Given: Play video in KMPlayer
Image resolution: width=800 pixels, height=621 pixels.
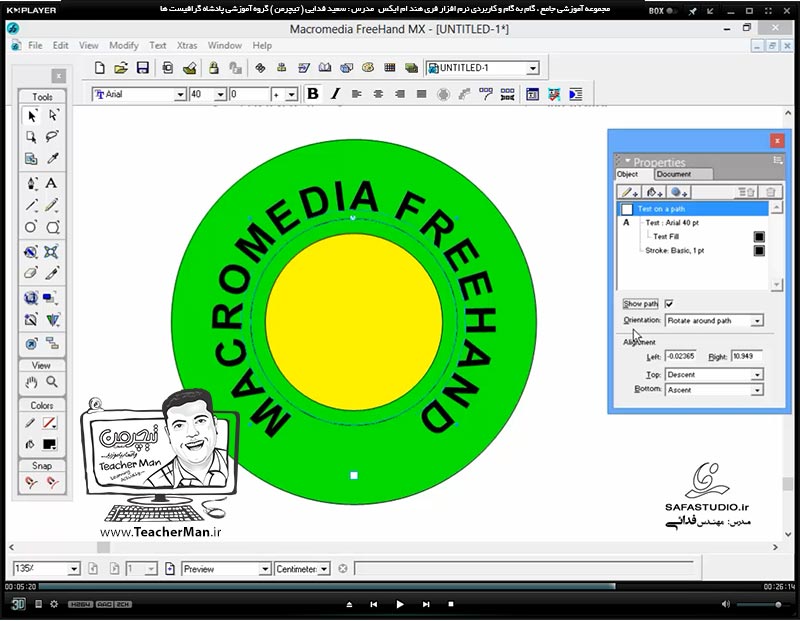Looking at the screenshot, I should 399,604.
